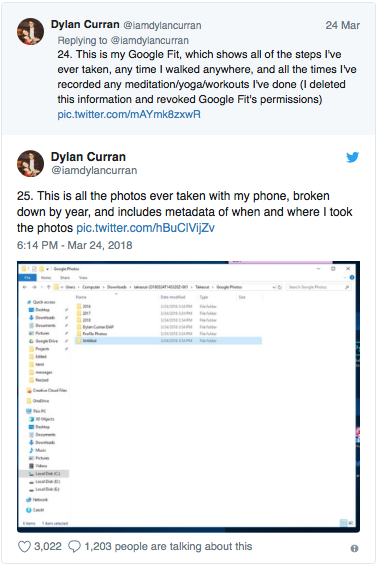377x564 pixels.
Task: Click Dylan Curran name in main tweet
Action: pos(88,157)
